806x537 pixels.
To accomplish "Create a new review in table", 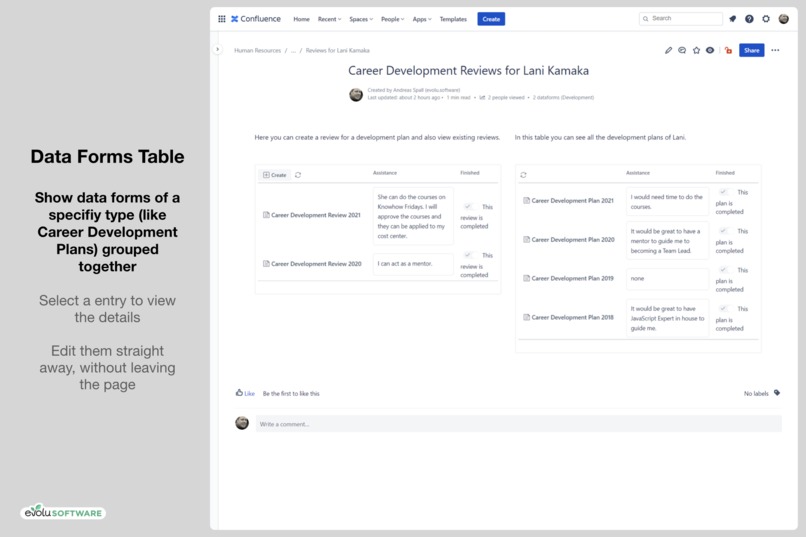I will 274,175.
